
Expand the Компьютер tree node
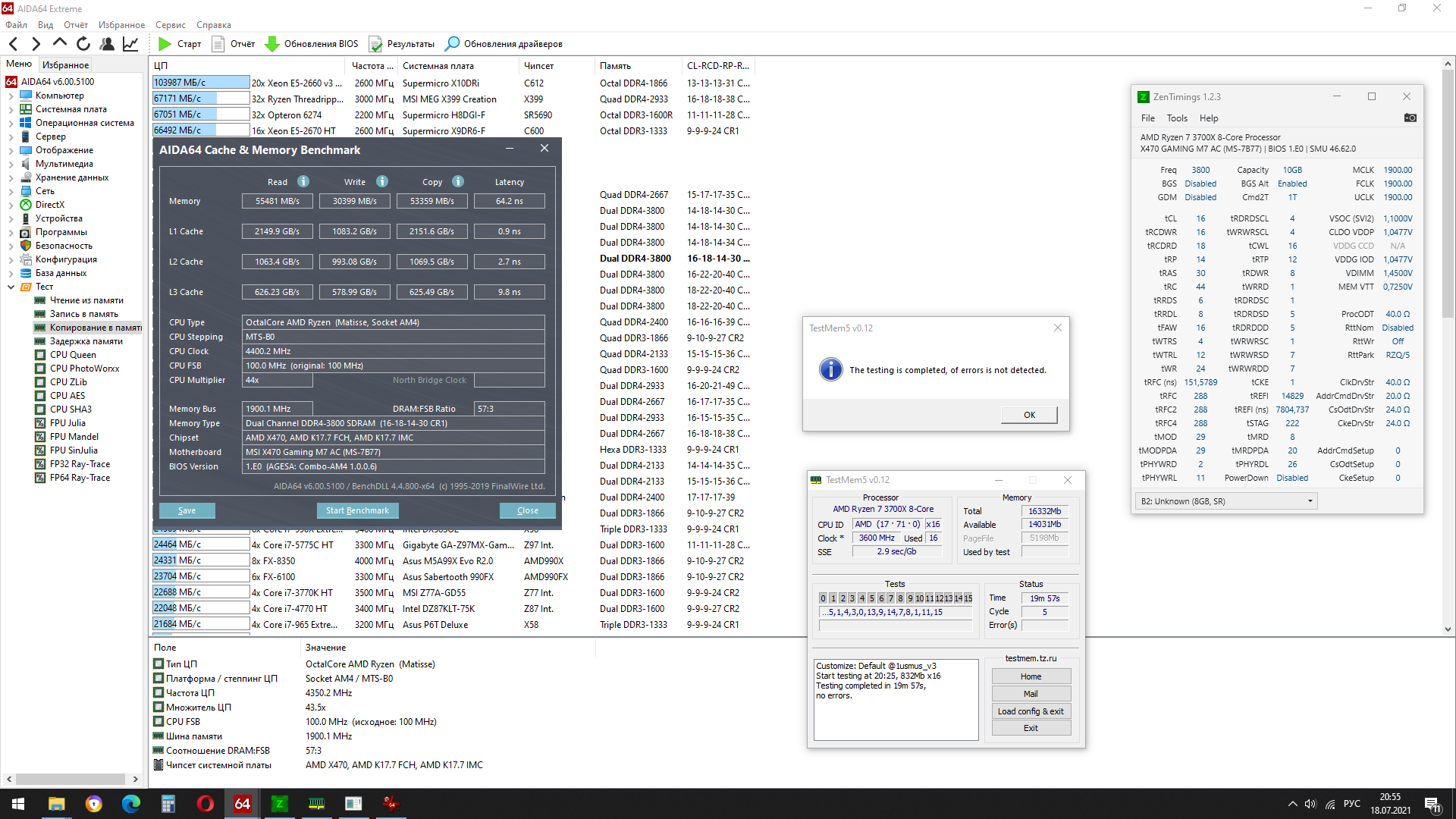[11, 96]
